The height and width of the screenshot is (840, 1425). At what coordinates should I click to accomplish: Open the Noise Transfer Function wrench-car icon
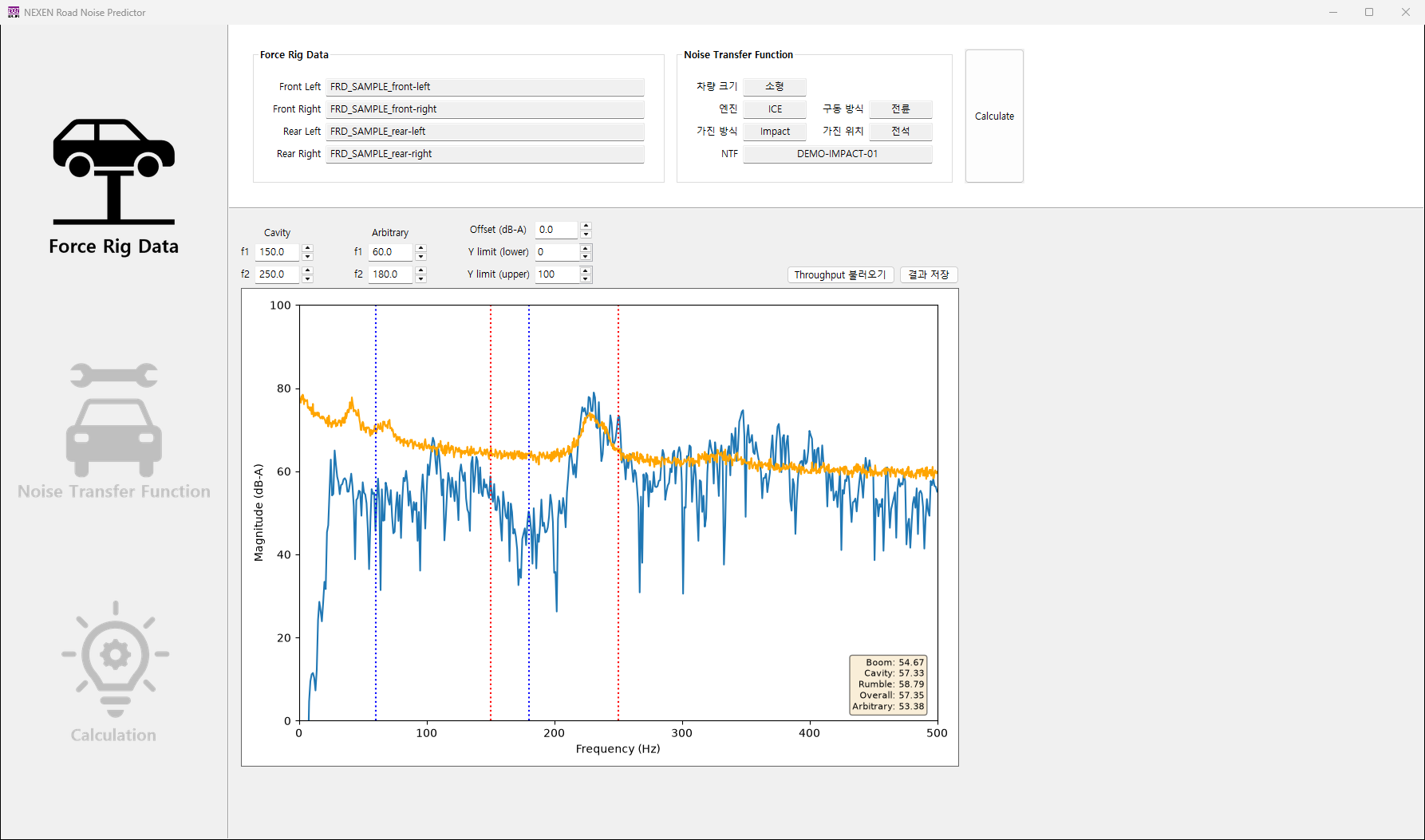click(114, 420)
